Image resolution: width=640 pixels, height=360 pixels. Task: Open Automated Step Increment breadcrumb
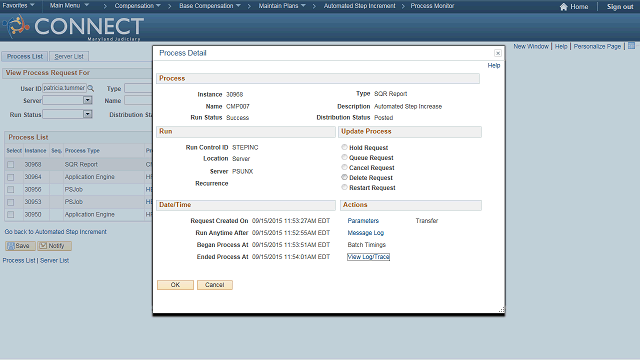(x=360, y=6)
